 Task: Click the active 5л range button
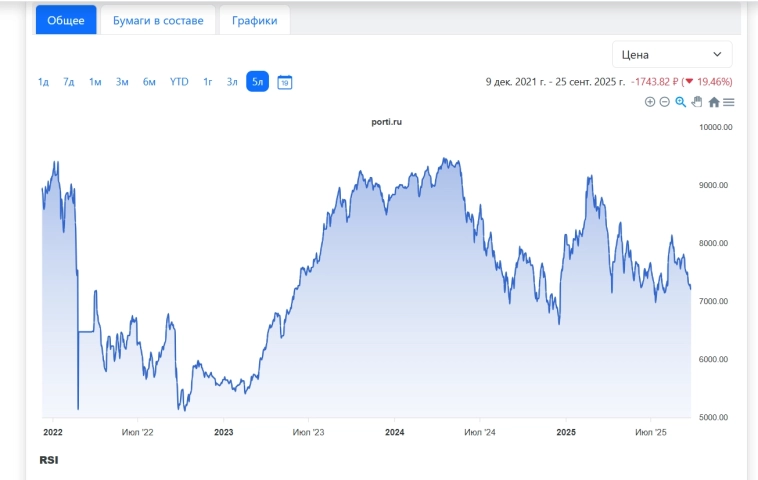258,82
